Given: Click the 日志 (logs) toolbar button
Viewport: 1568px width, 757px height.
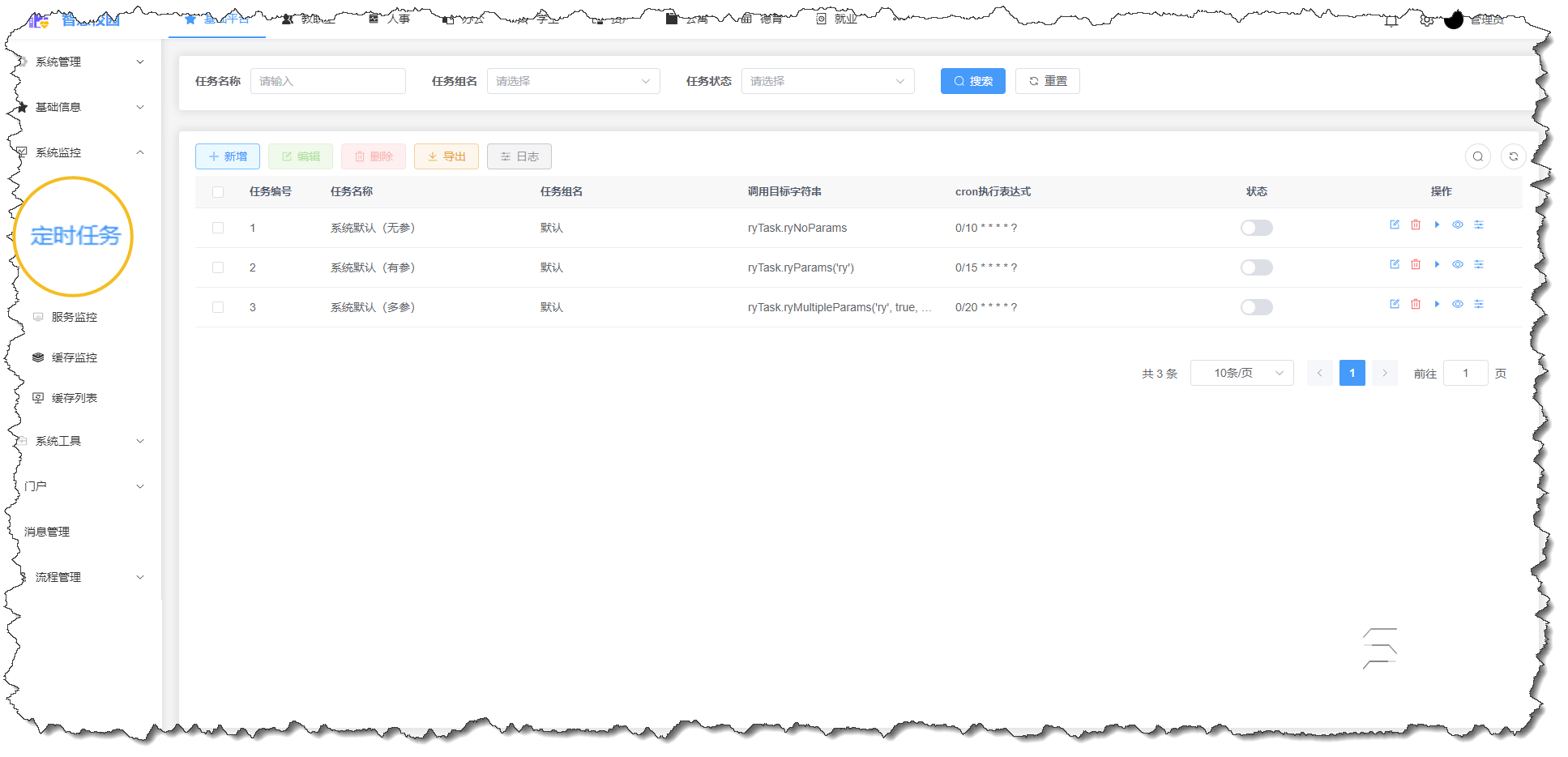Looking at the screenshot, I should [x=519, y=156].
